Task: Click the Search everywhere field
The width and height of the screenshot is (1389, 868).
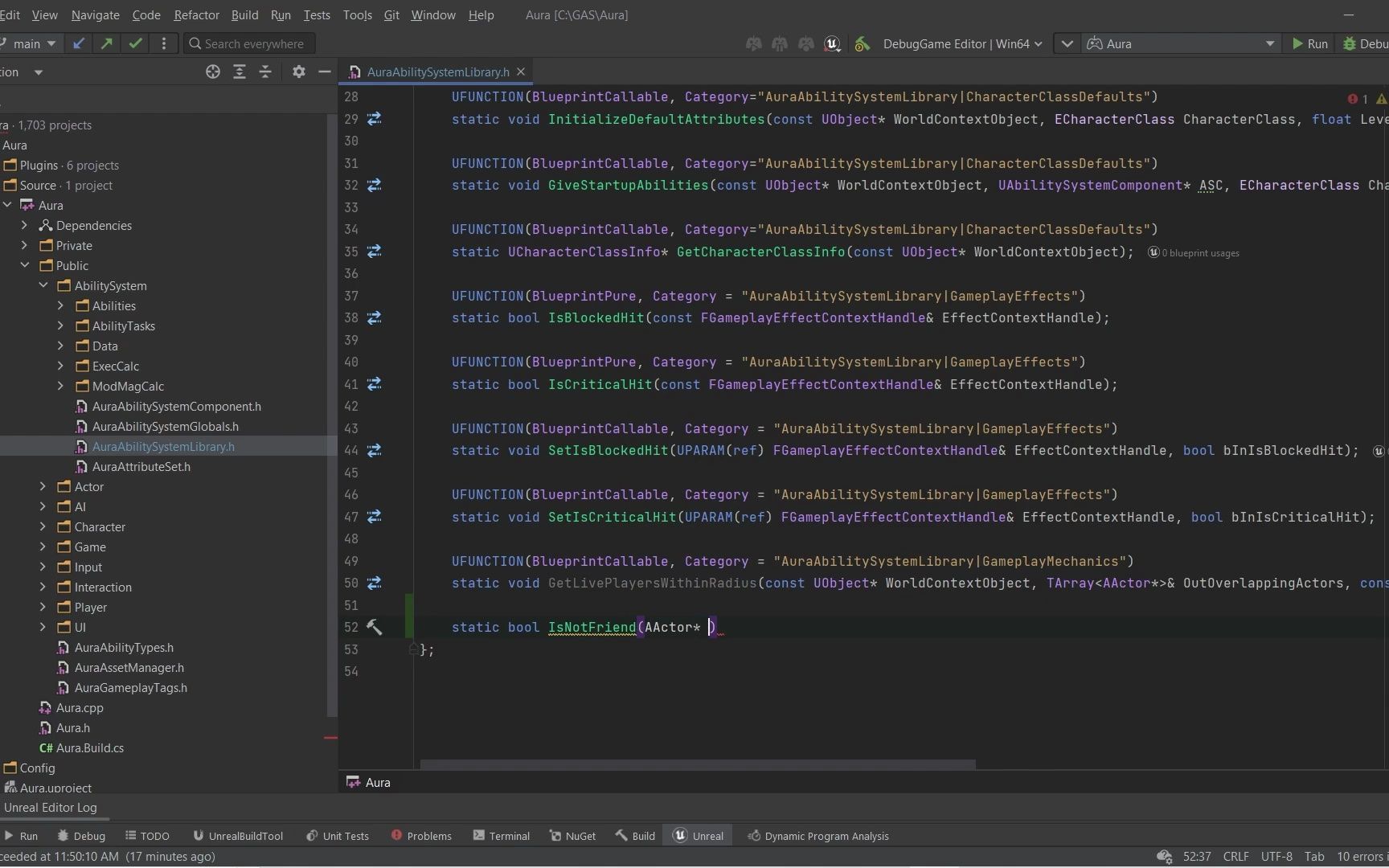Action: [250, 44]
